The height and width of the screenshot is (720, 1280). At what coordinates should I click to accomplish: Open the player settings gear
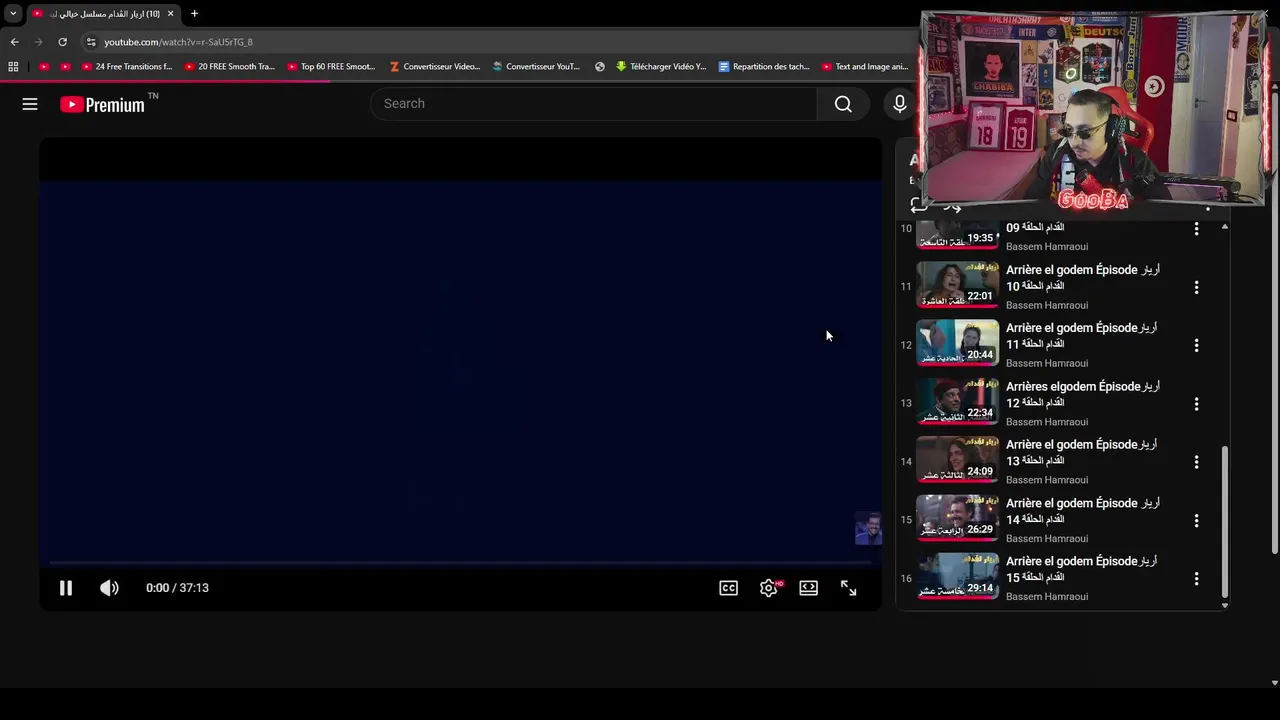pos(769,588)
